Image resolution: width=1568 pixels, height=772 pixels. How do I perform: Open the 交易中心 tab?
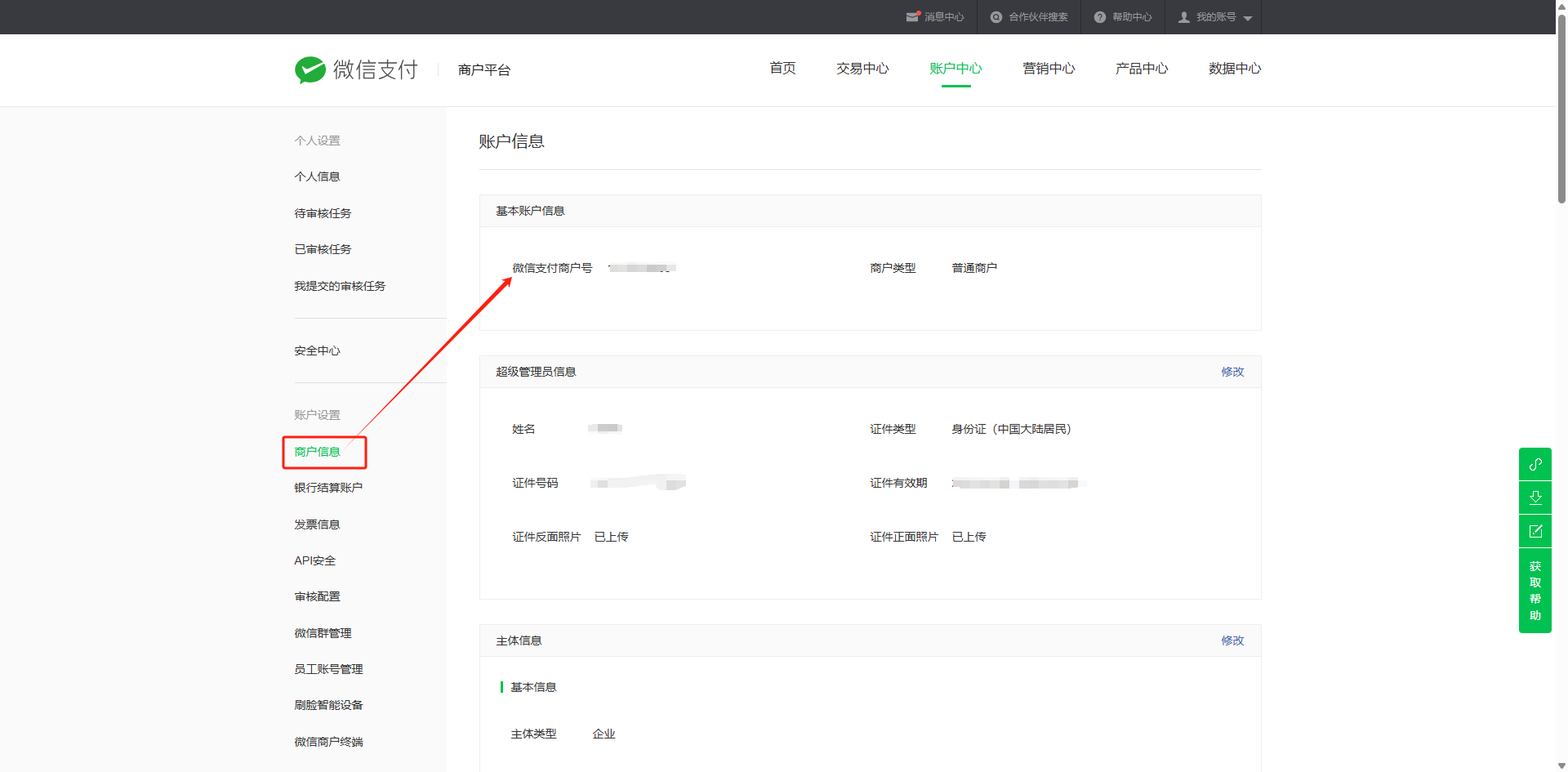[x=862, y=69]
